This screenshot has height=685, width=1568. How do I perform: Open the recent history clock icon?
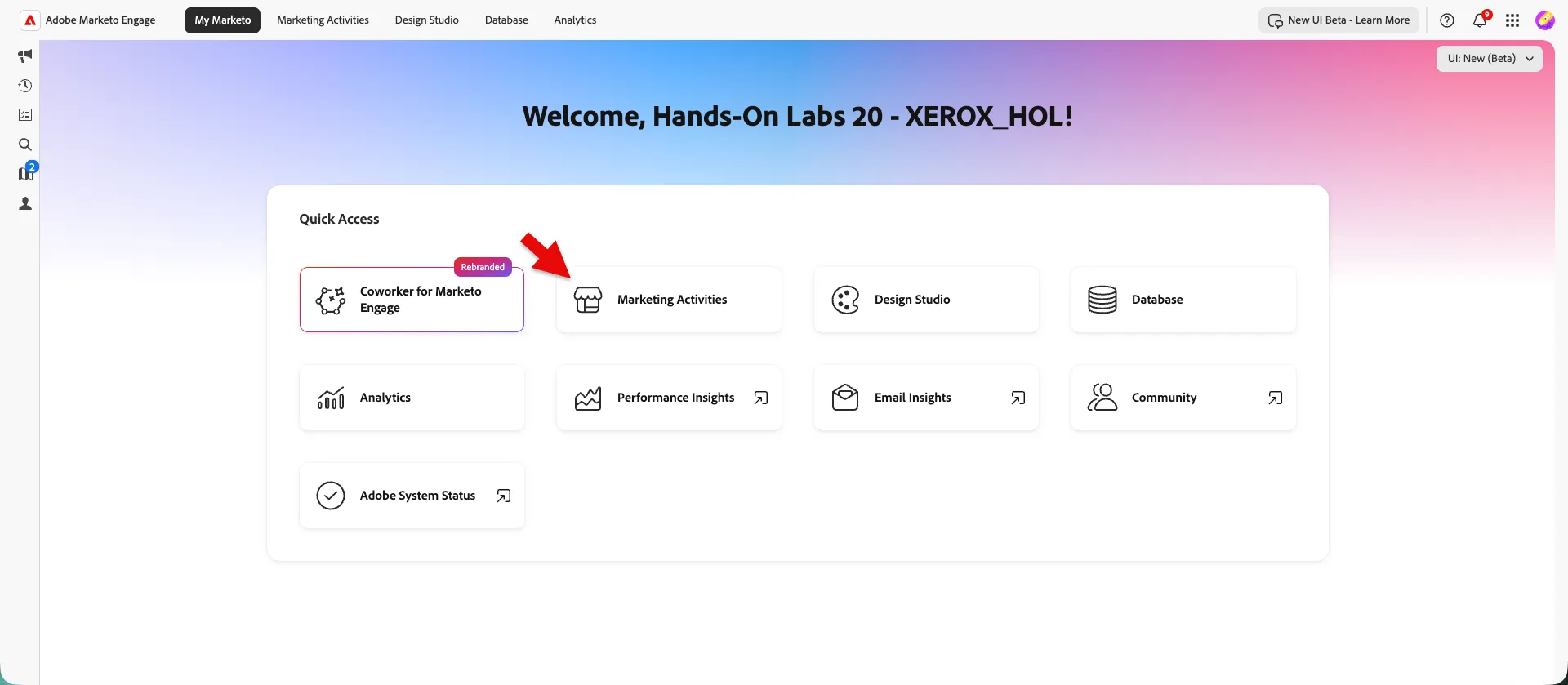25,86
